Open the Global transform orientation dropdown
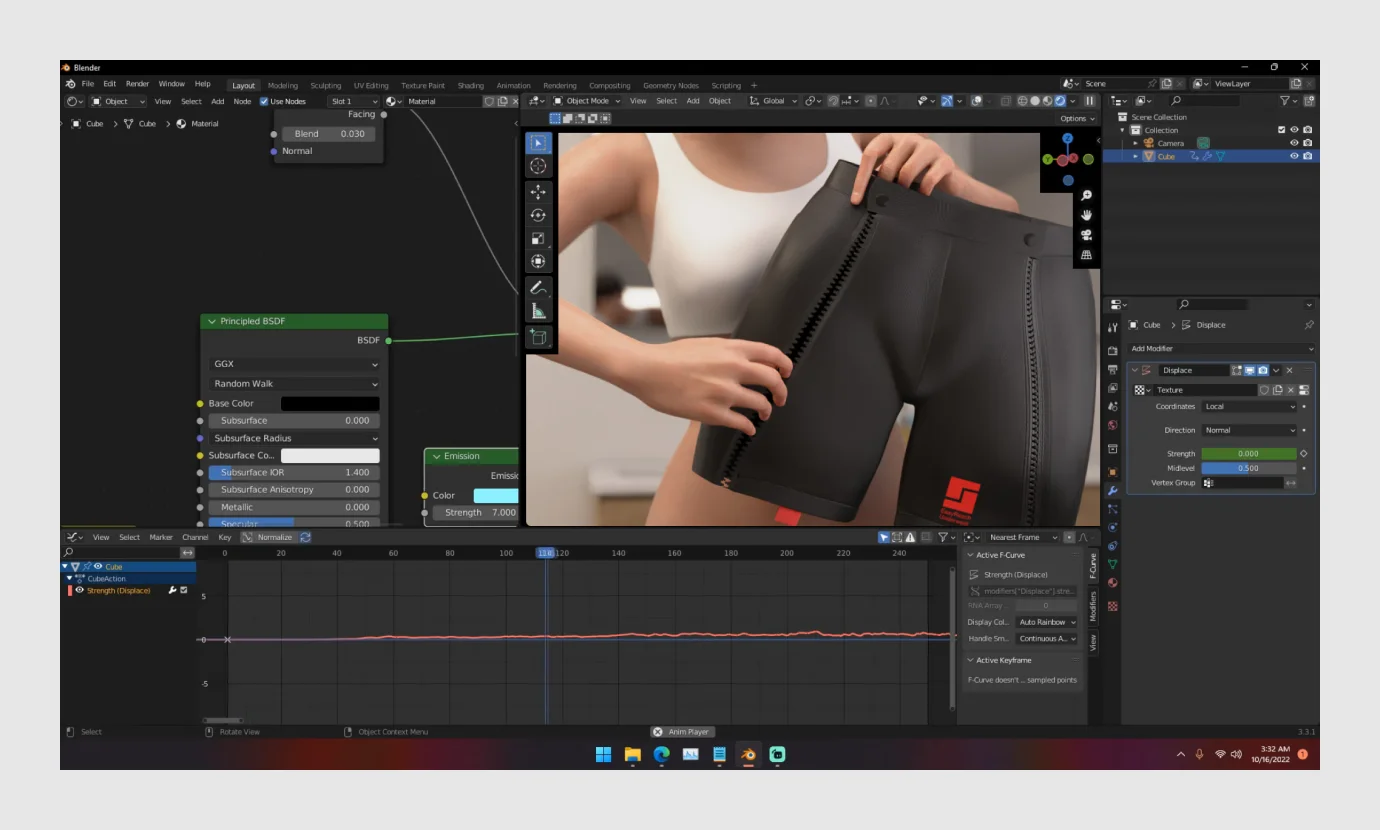 tap(774, 101)
